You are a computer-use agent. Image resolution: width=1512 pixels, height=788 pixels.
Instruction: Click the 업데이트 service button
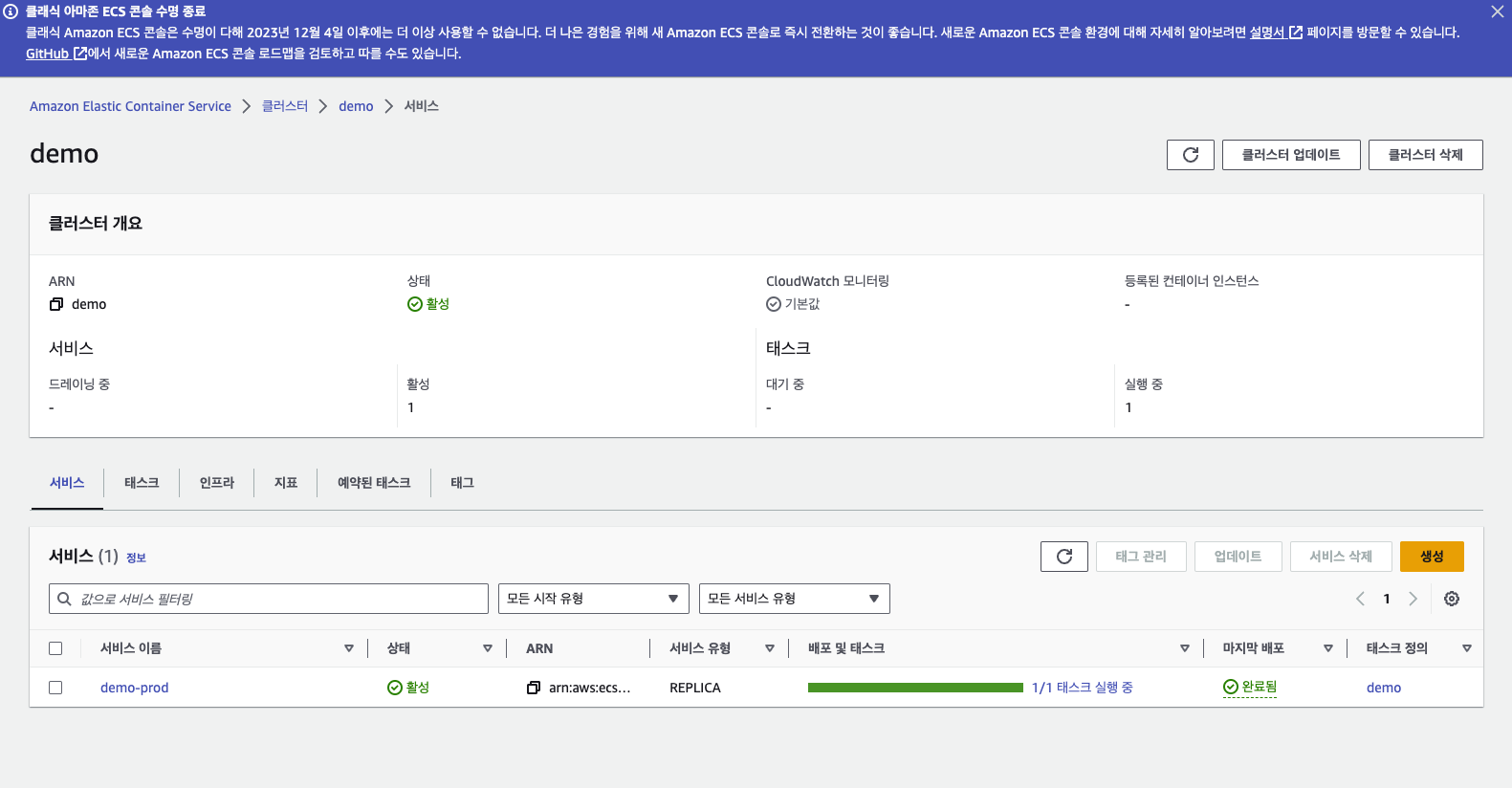pyautogui.click(x=1238, y=557)
